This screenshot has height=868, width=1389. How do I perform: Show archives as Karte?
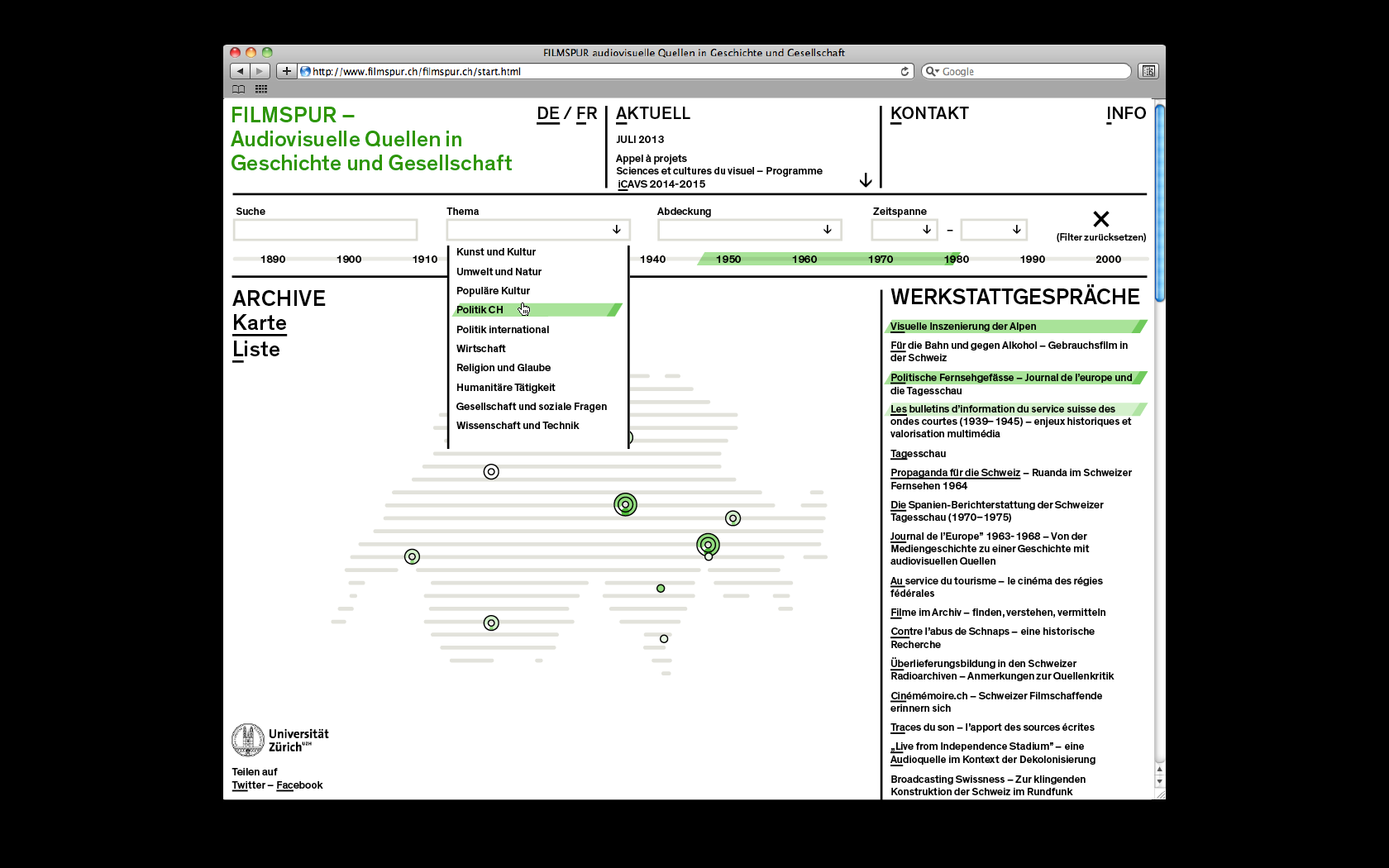[260, 323]
